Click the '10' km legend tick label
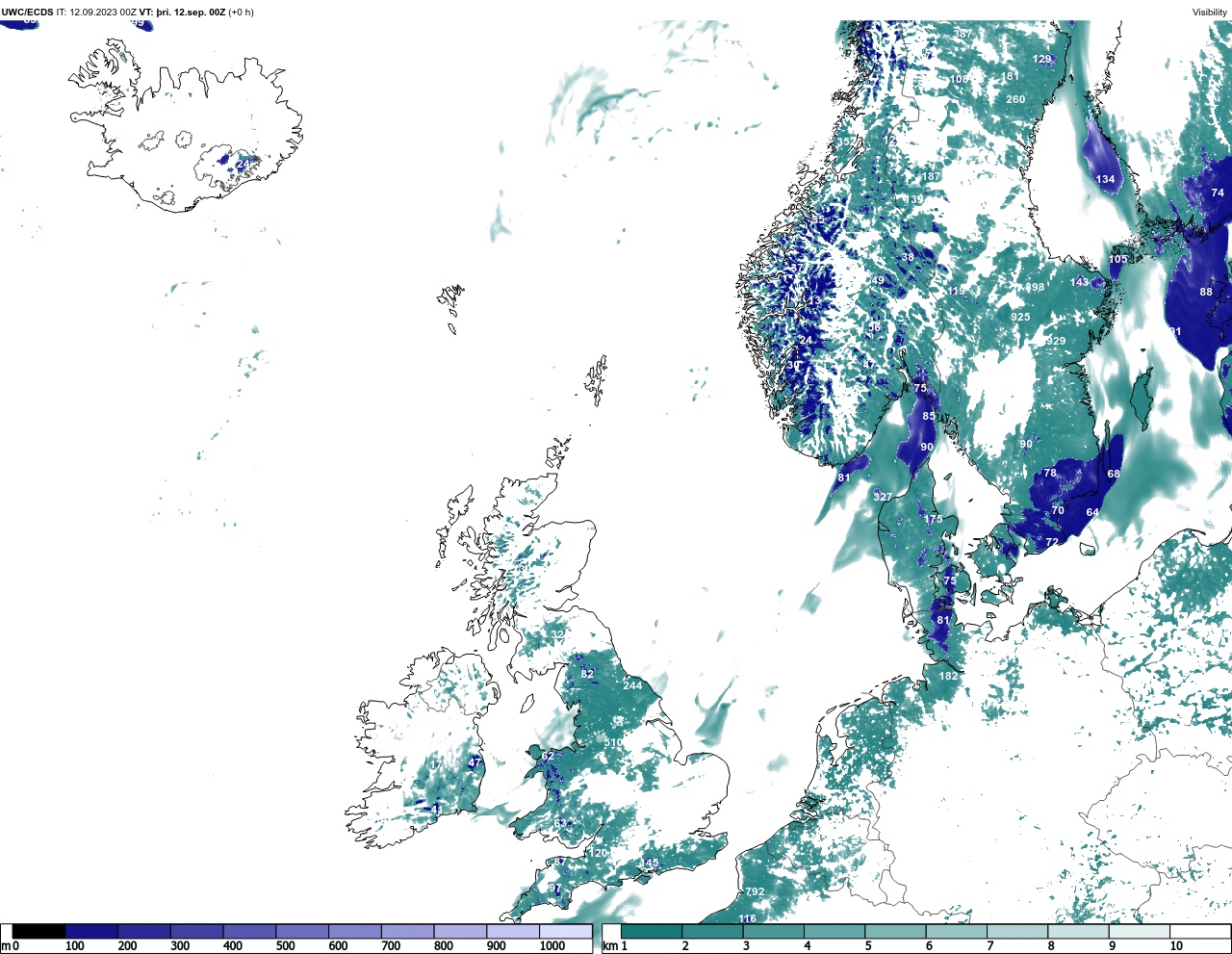Image resolution: width=1232 pixels, height=954 pixels. pos(1176,946)
